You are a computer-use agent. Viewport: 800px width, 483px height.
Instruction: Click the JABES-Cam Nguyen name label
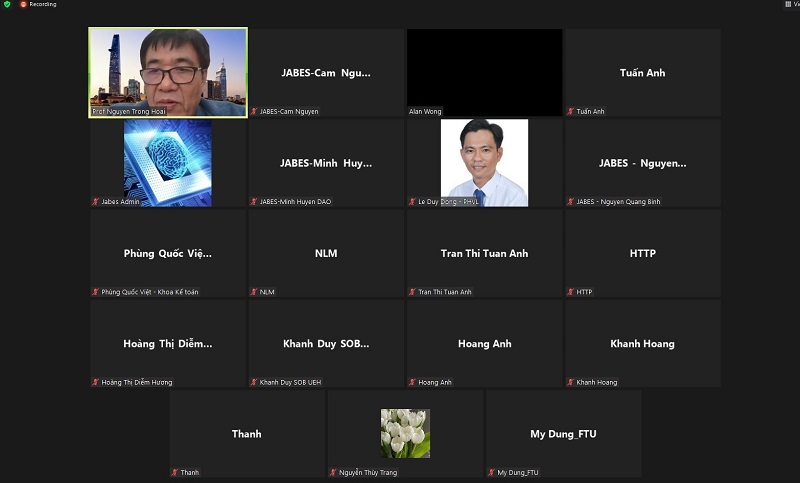pyautogui.click(x=289, y=111)
